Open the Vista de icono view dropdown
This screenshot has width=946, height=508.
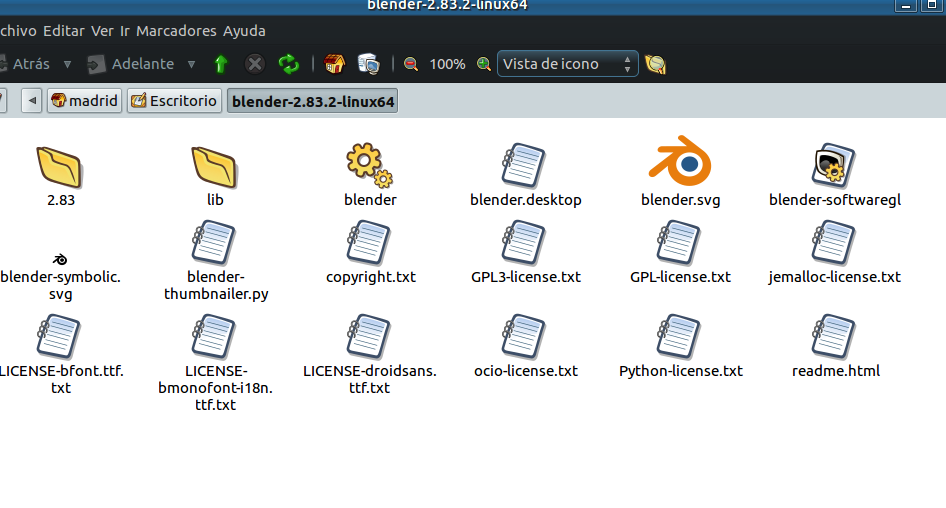(x=567, y=64)
